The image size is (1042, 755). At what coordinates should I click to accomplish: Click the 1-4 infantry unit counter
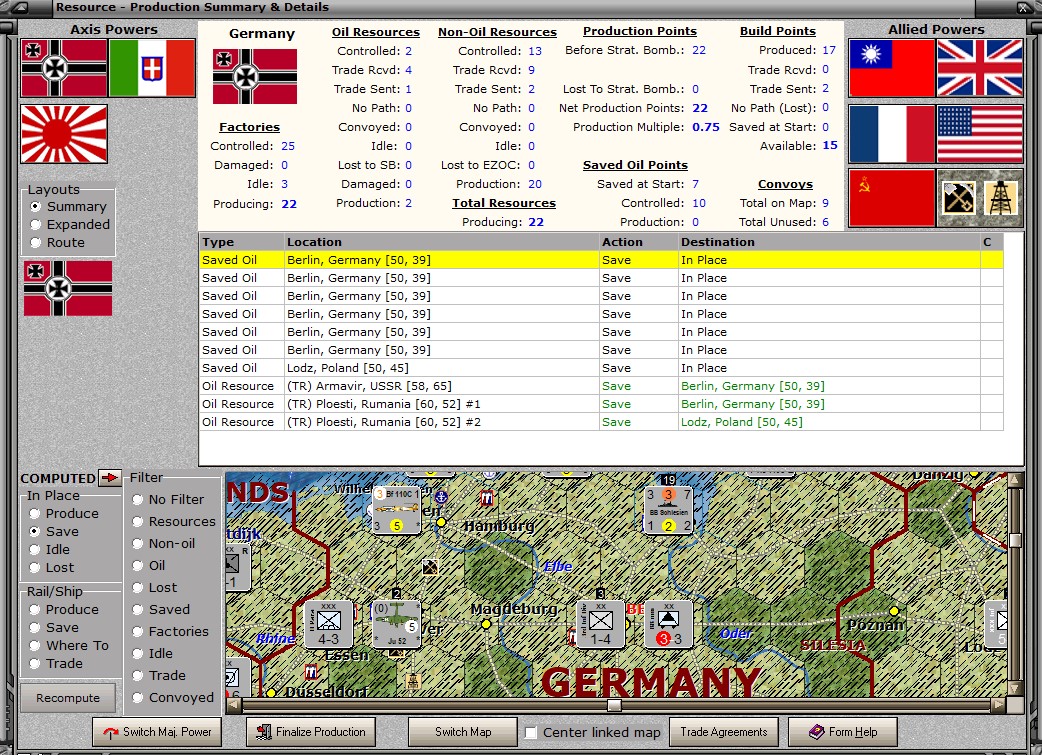tap(600, 624)
